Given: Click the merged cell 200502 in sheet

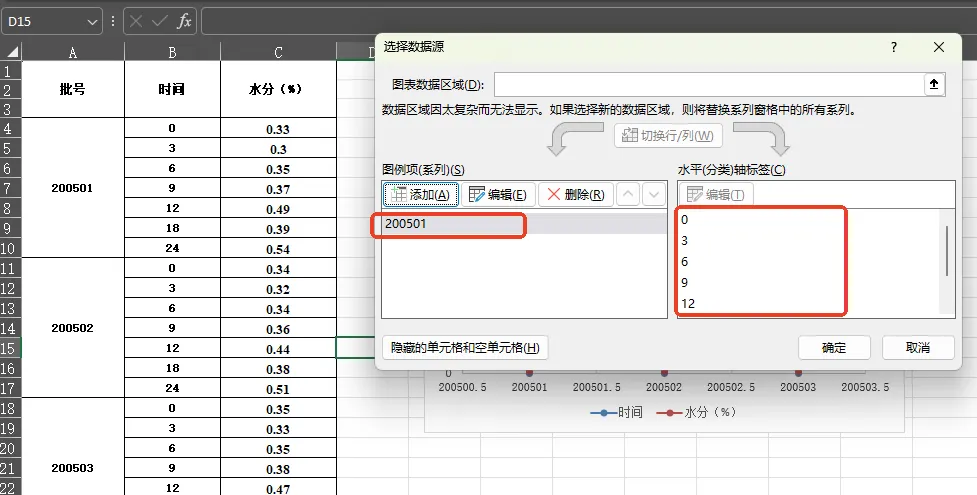Looking at the screenshot, I should (x=73, y=328).
